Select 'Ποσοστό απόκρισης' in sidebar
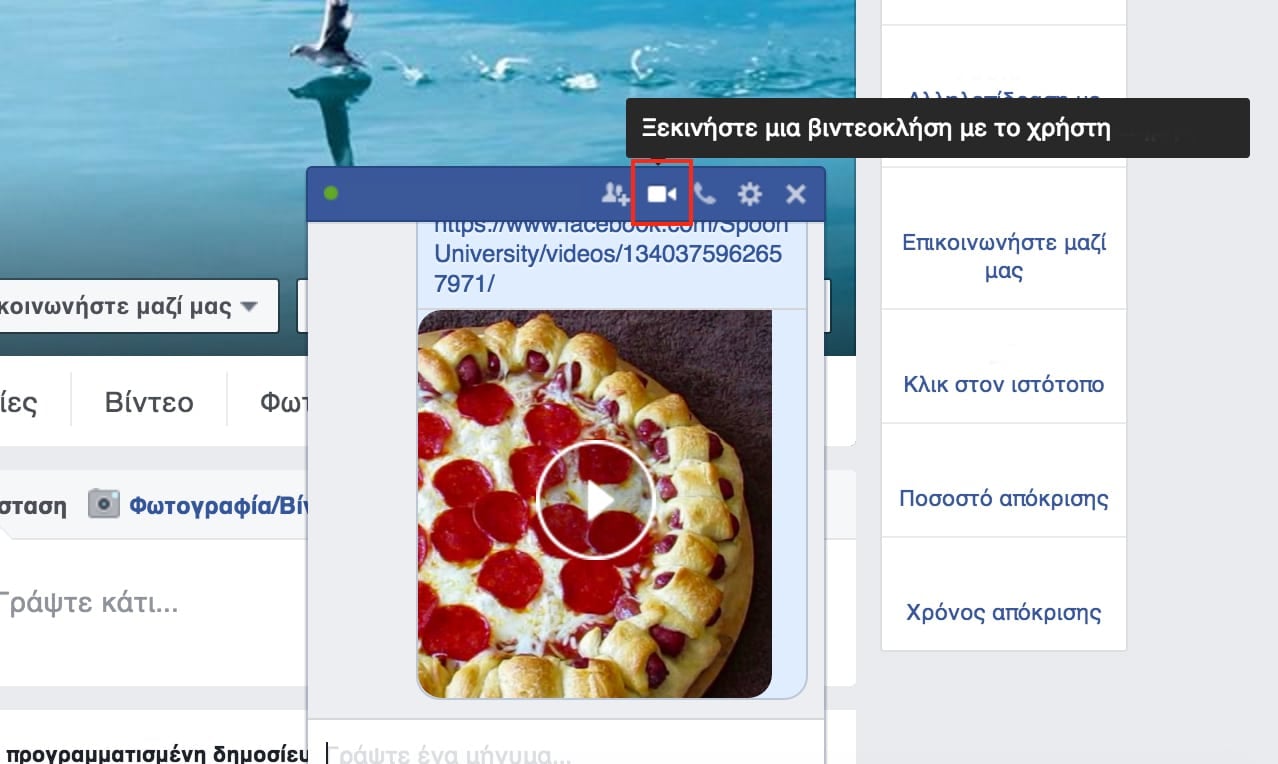The image size is (1278, 764). [1004, 498]
